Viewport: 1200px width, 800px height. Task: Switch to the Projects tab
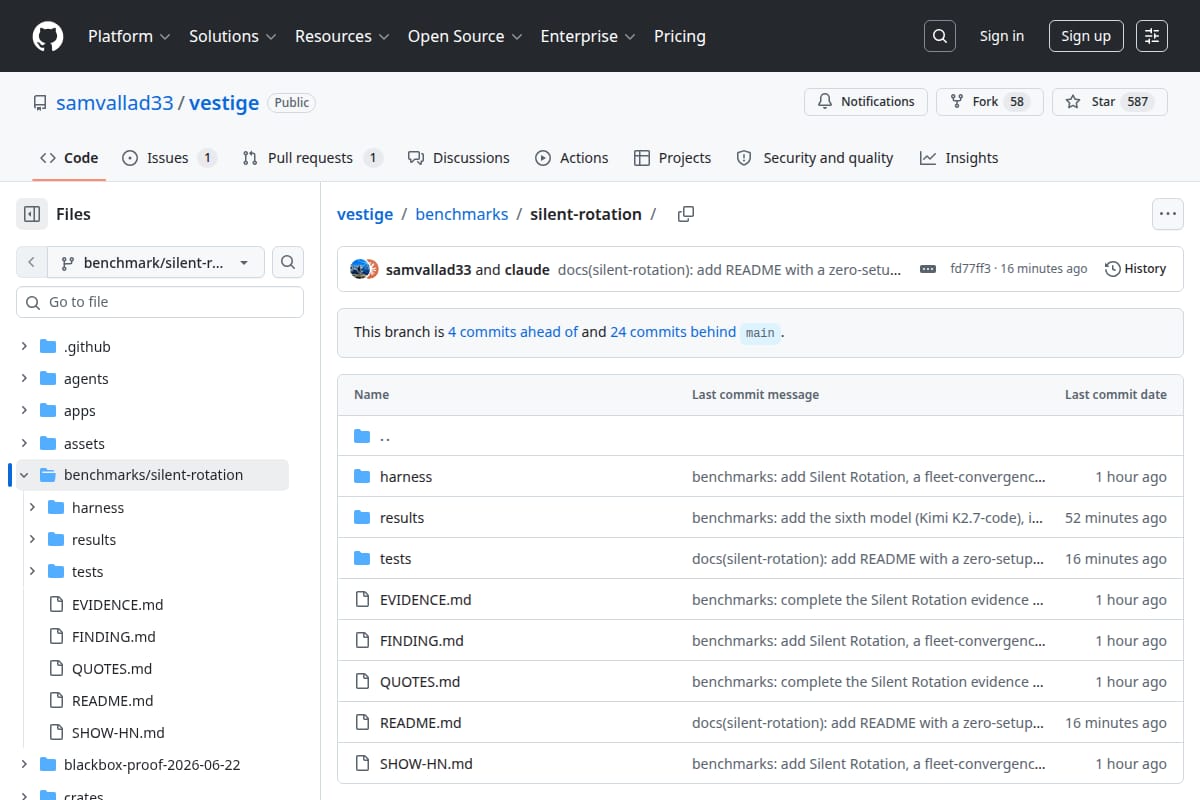[672, 158]
